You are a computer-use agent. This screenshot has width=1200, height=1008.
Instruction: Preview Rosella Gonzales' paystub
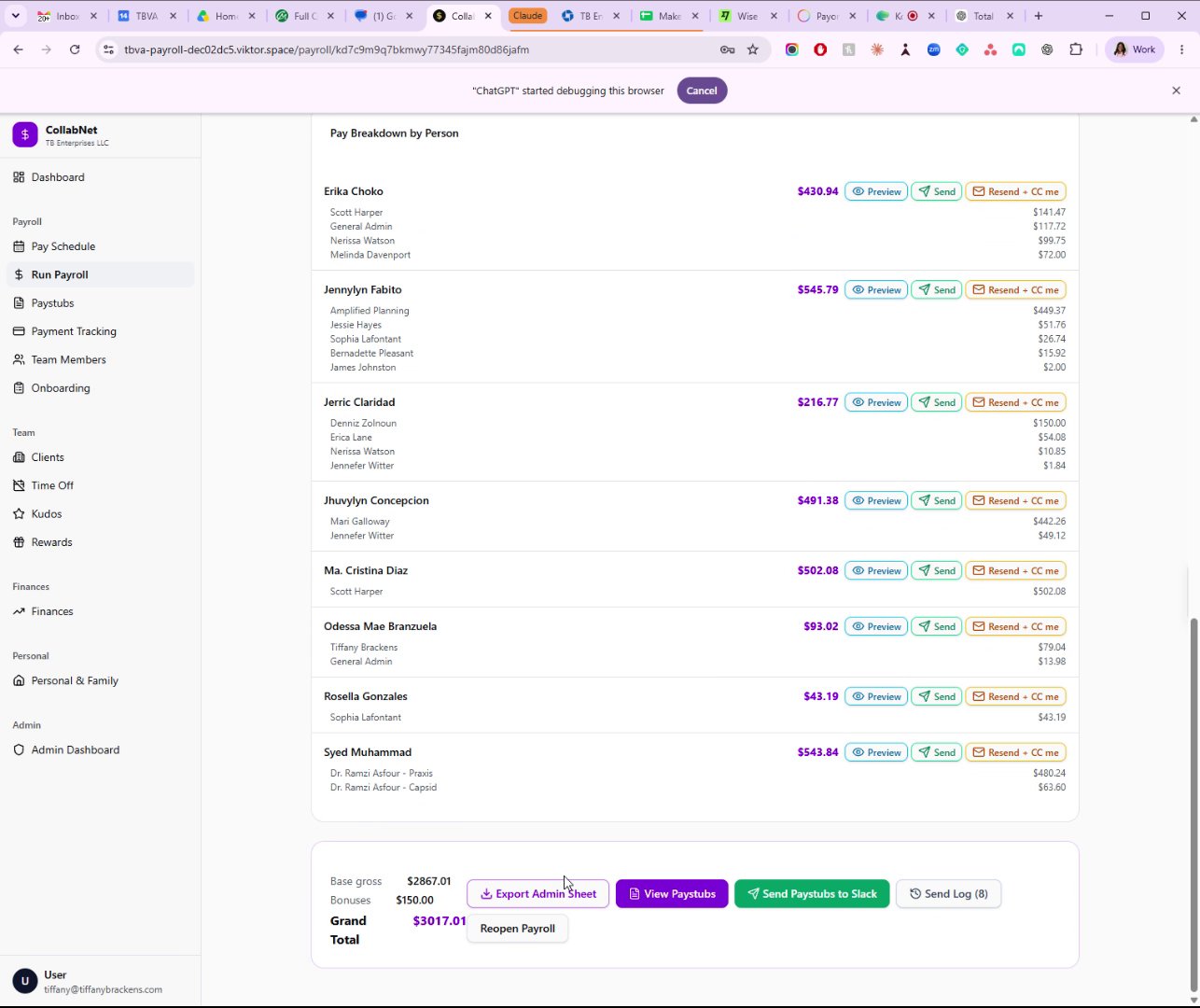click(876, 696)
